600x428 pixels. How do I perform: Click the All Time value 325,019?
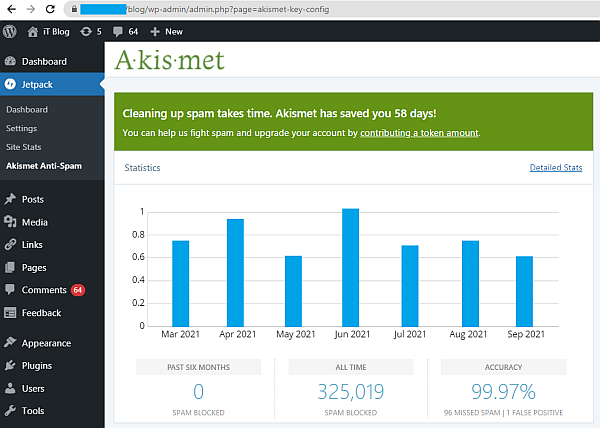pos(351,392)
